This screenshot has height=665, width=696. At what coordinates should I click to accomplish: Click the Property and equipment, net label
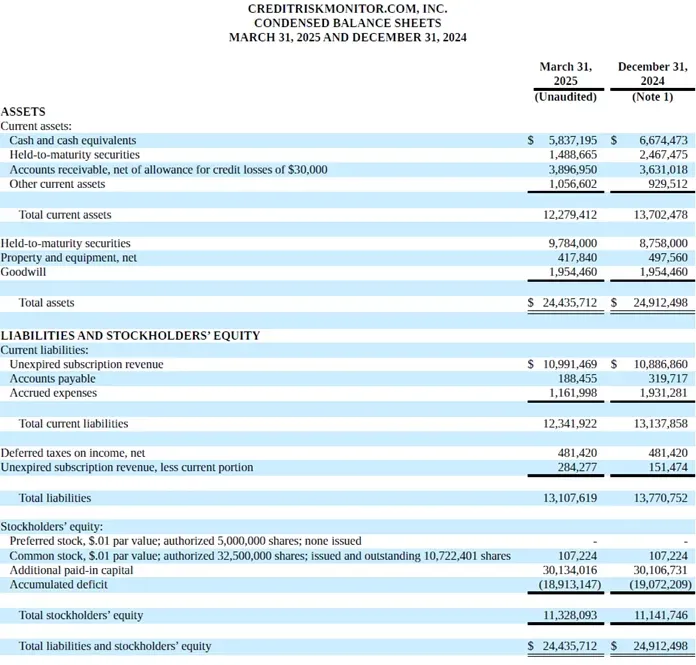(x=69, y=257)
